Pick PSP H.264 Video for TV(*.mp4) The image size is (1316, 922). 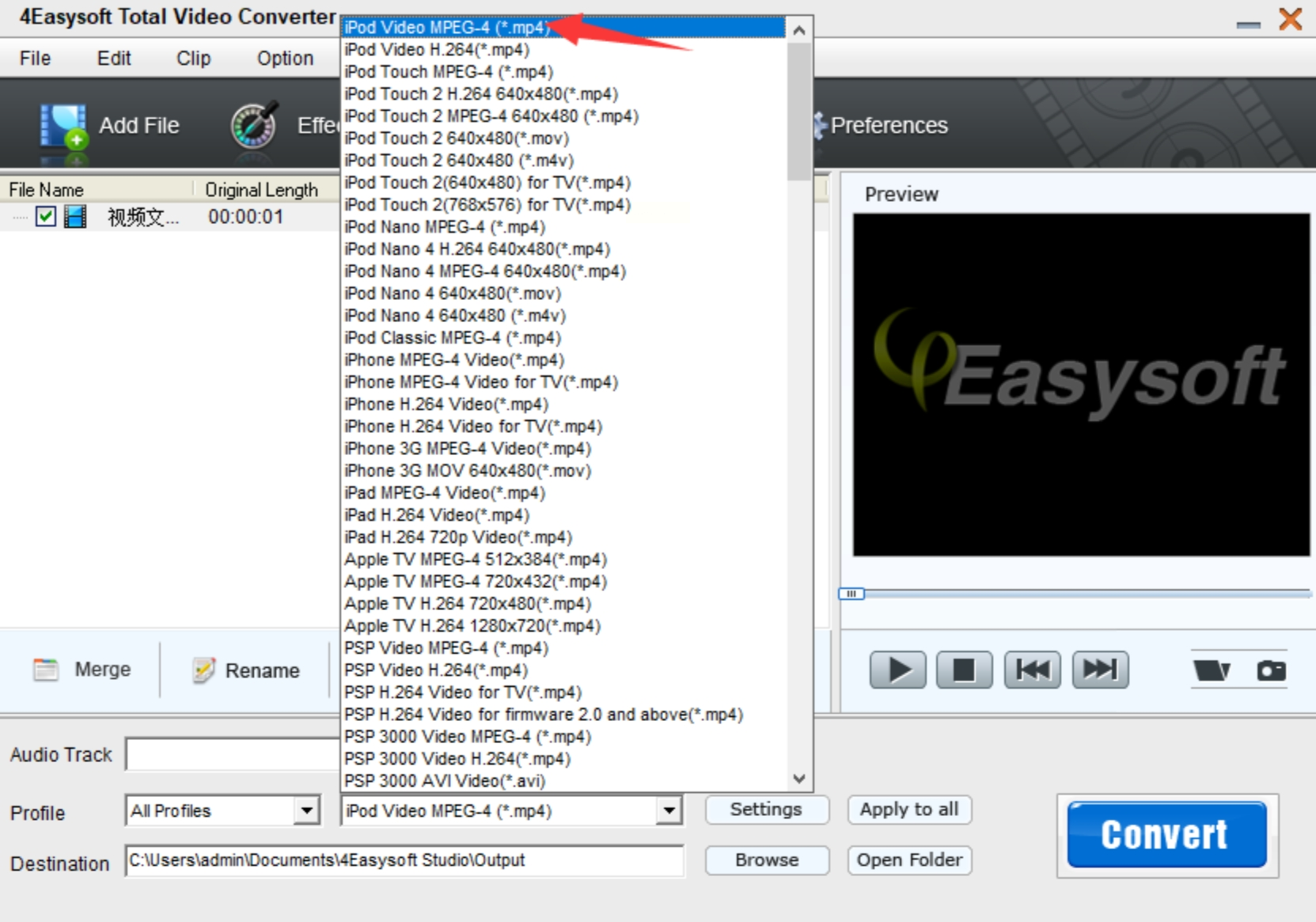click(x=563, y=692)
